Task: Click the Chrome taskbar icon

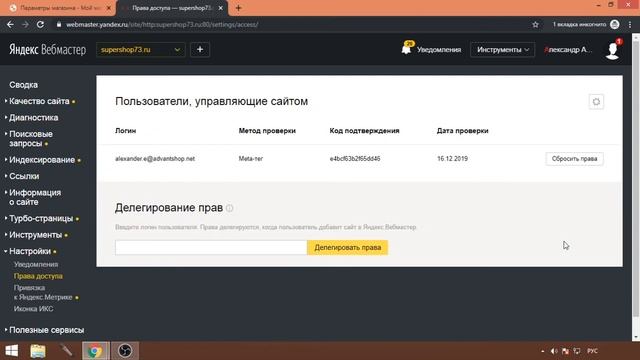Action: click(x=95, y=351)
